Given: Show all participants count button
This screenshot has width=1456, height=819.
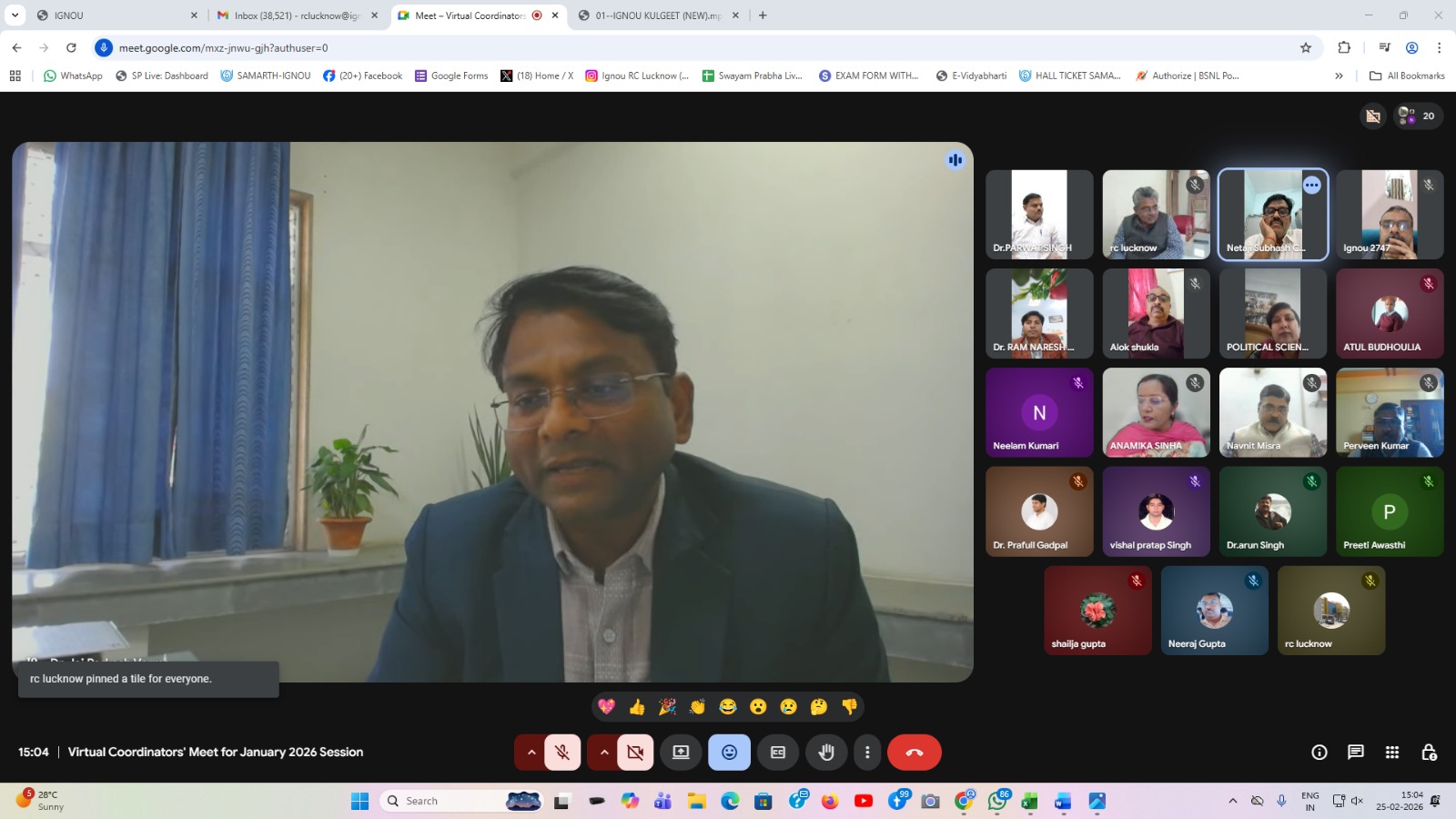Looking at the screenshot, I should pos(1418,116).
